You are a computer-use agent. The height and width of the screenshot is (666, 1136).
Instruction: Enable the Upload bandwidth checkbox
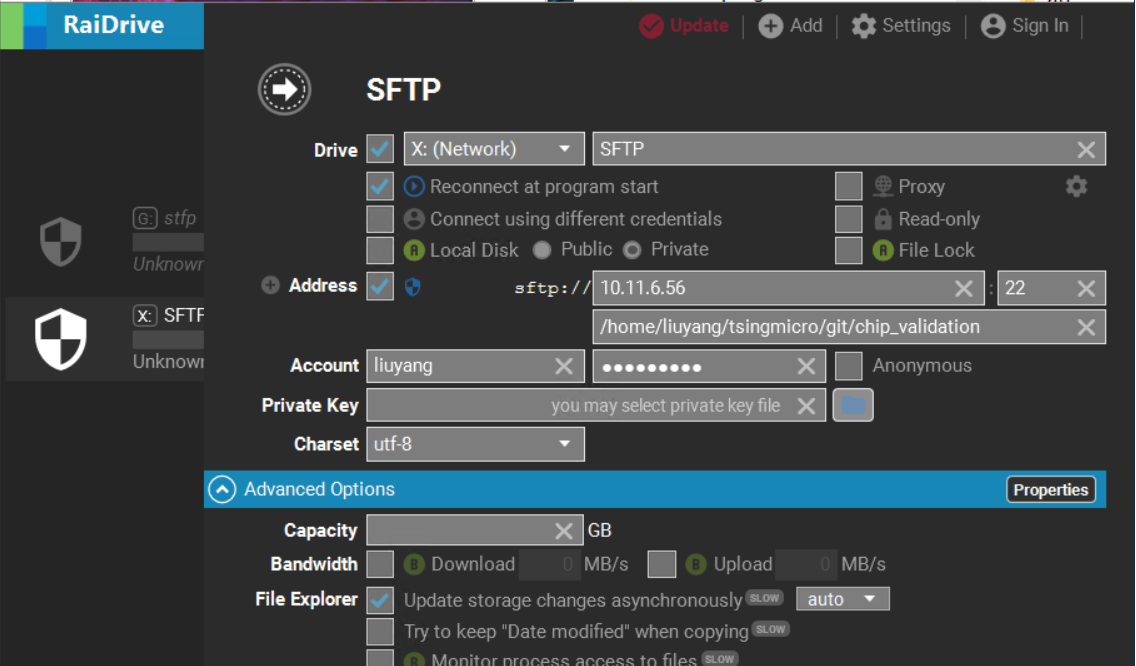click(x=661, y=564)
